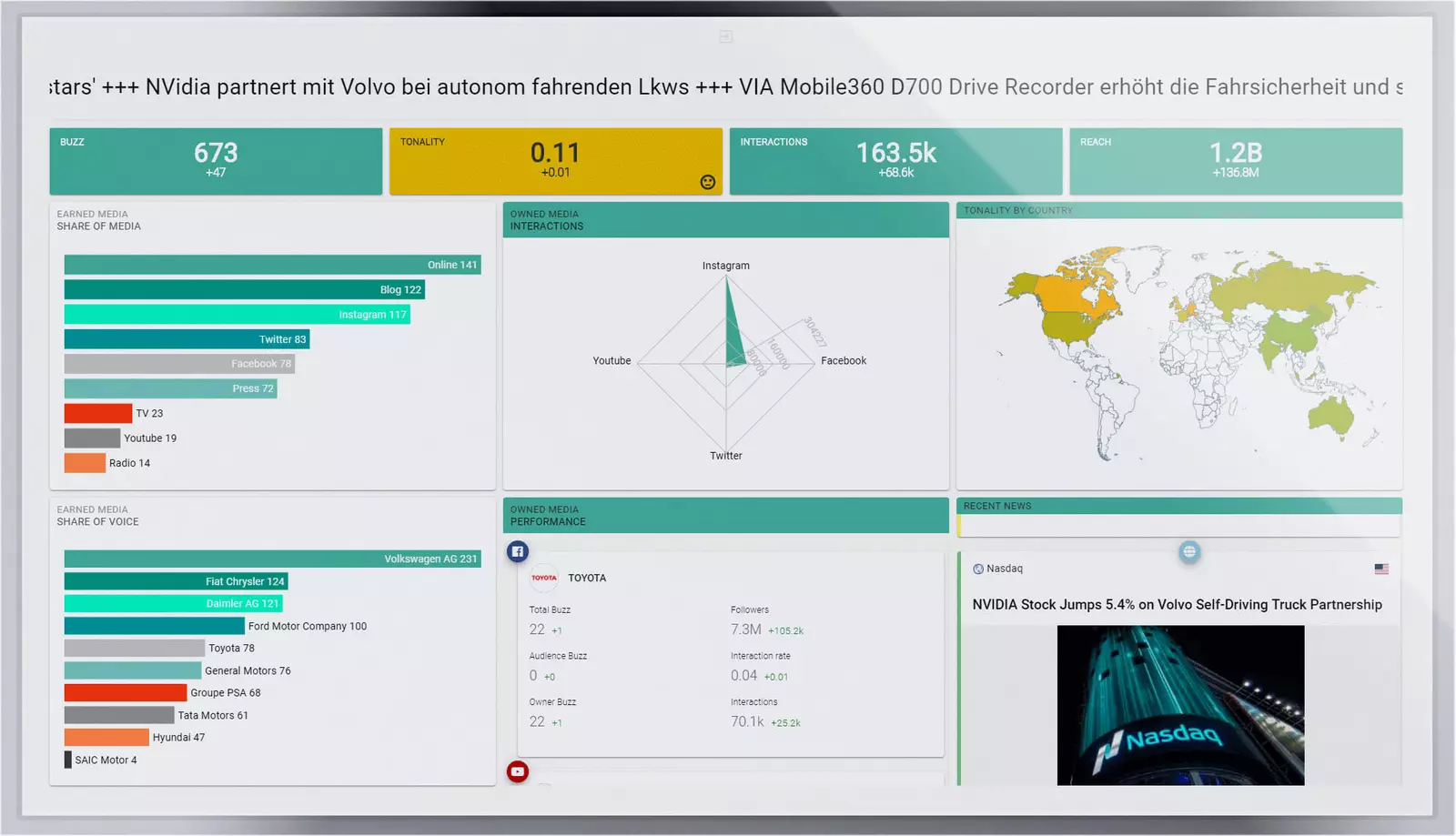The height and width of the screenshot is (836, 1456).
Task: Click the Nasdaq source icon in news card
Action: click(x=978, y=569)
